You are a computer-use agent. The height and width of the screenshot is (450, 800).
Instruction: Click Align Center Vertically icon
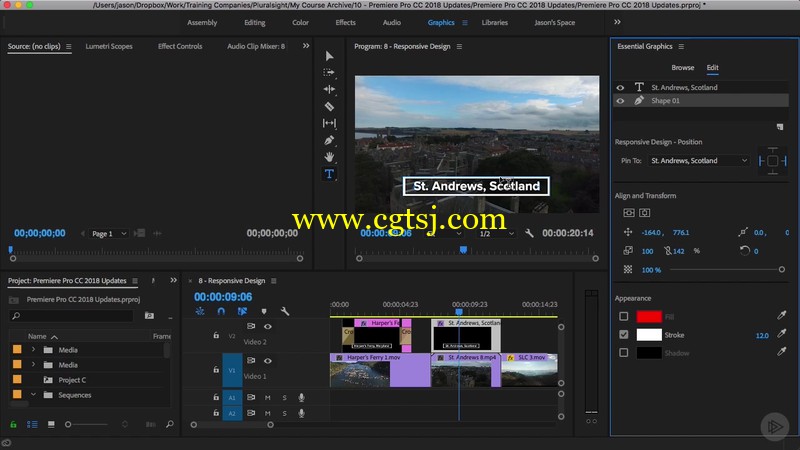pyautogui.click(x=629, y=213)
